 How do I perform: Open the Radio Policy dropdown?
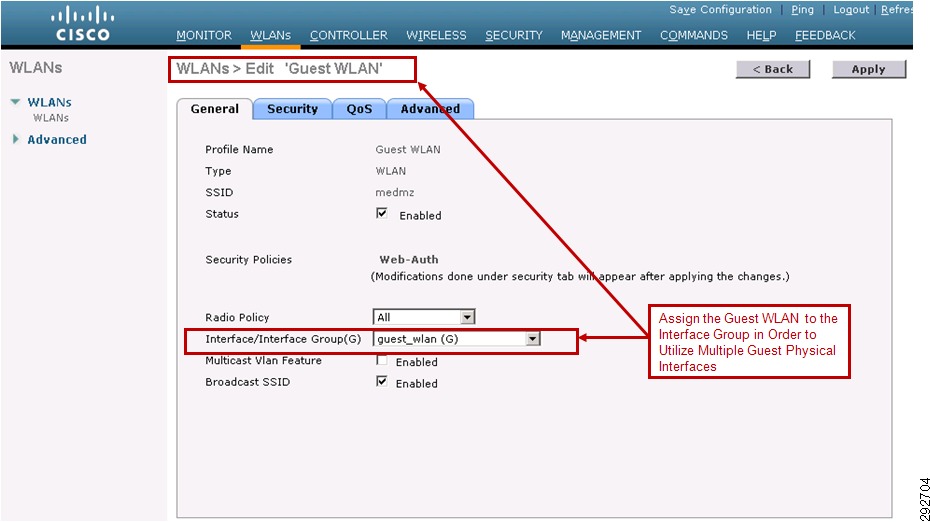point(423,317)
